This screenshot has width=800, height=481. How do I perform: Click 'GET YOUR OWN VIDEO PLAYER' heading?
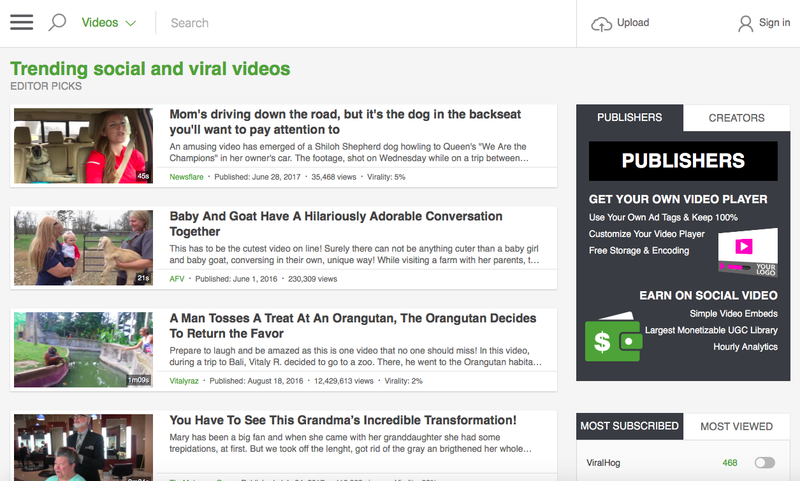pyautogui.click(x=678, y=199)
